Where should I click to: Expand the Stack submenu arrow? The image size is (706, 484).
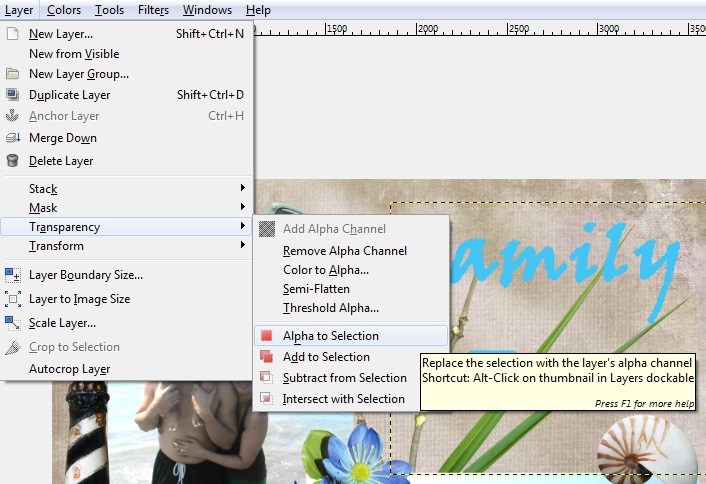pyautogui.click(x=243, y=187)
